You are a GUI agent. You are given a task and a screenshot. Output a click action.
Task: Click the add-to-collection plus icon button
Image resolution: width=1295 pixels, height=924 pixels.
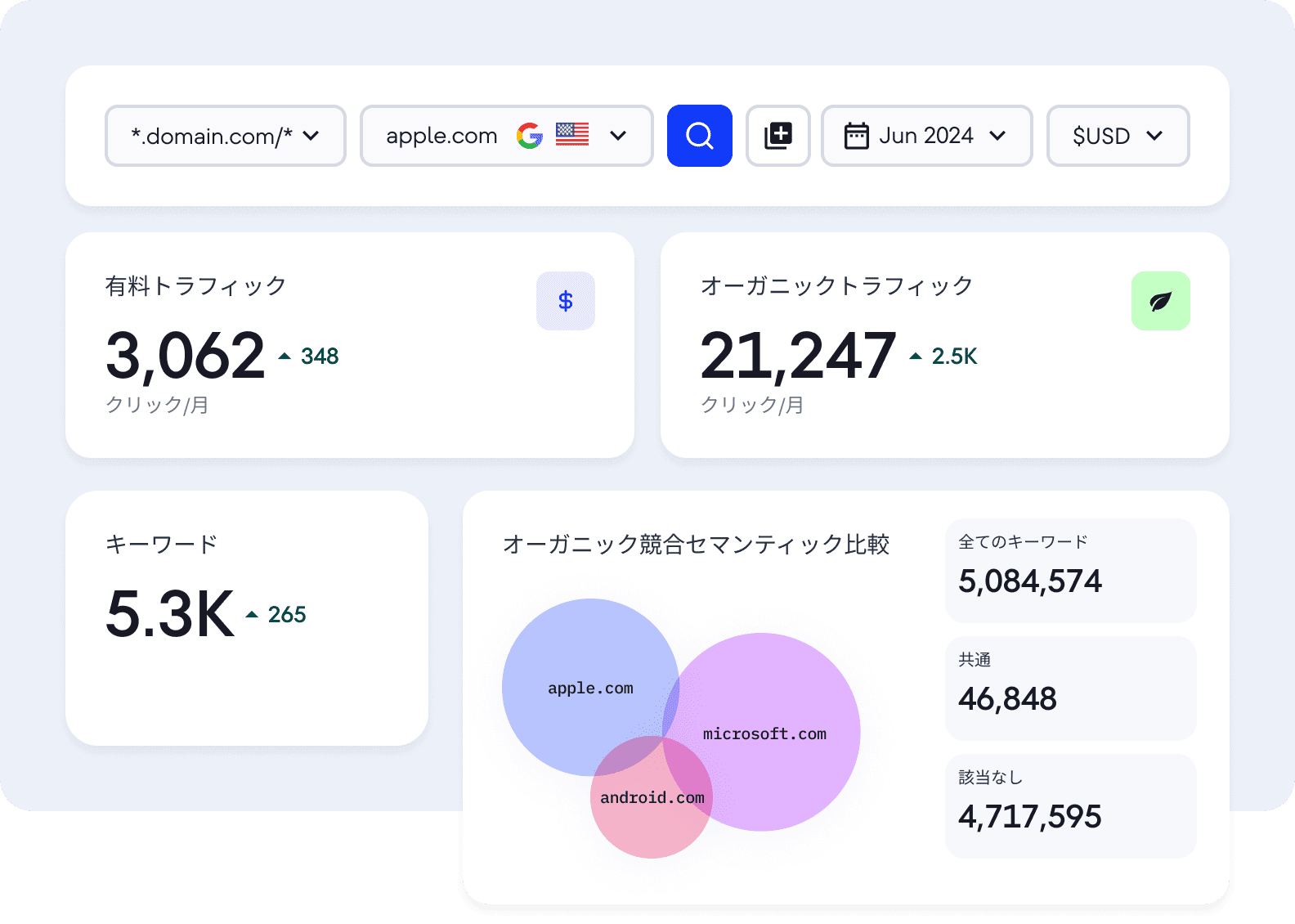coord(778,136)
